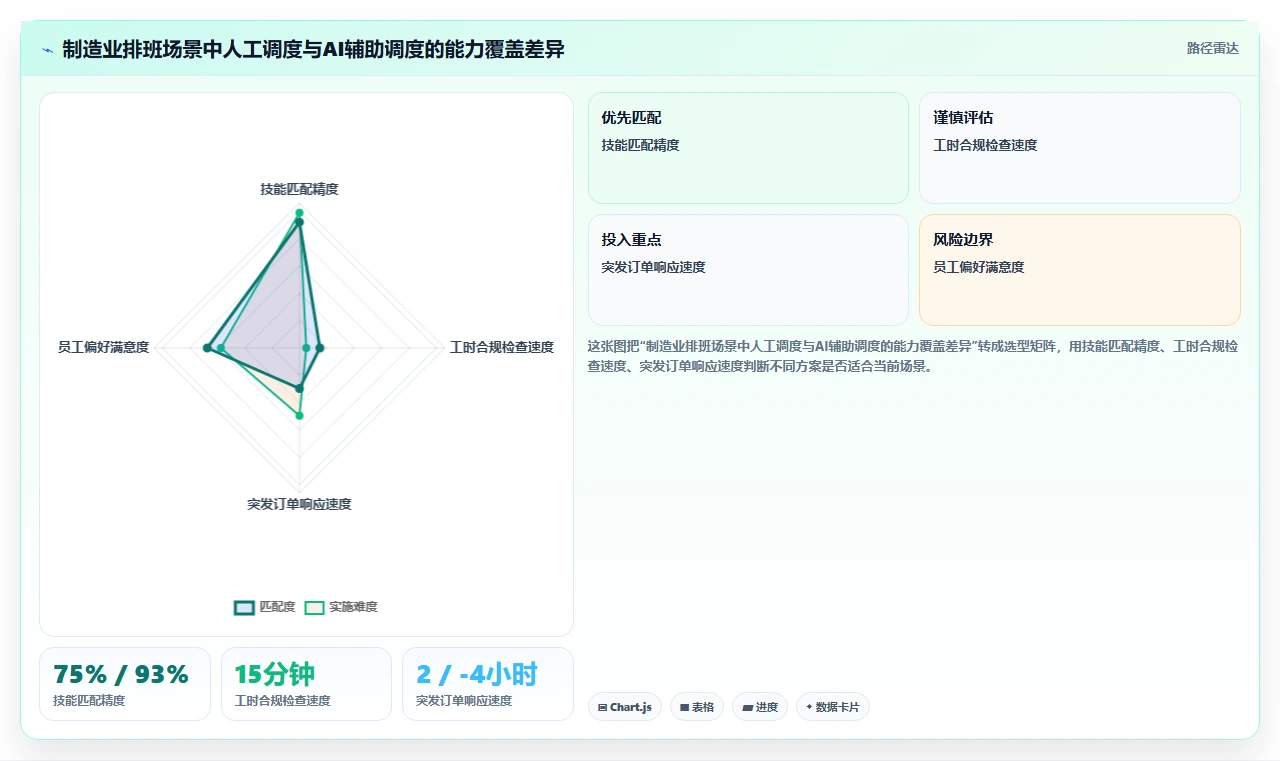Screen dimensions: 1280x761
Task: Click the dark-green left radar point at 员工偏好满意度
Action: click(x=207, y=348)
